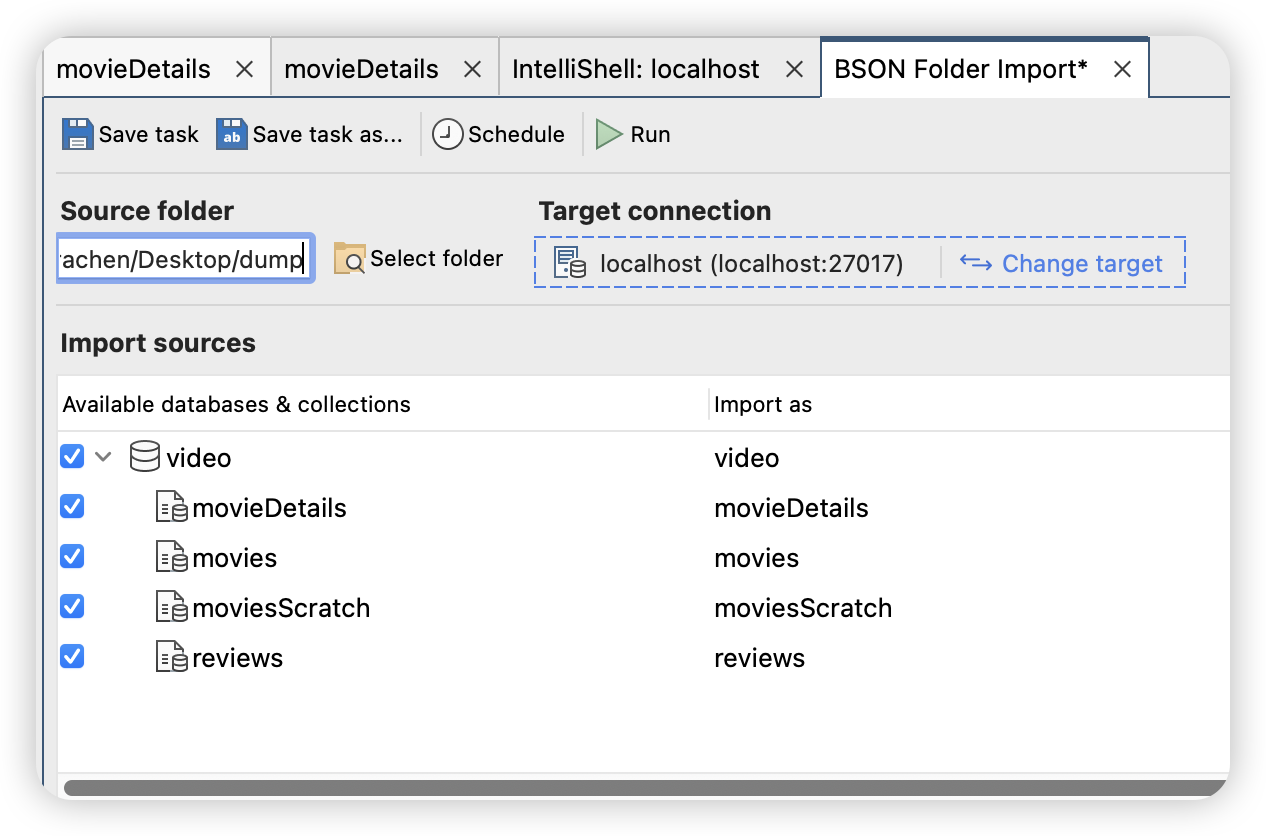Click the double-arrow Change target icon
This screenshot has height=836, width=1266.
click(975, 263)
